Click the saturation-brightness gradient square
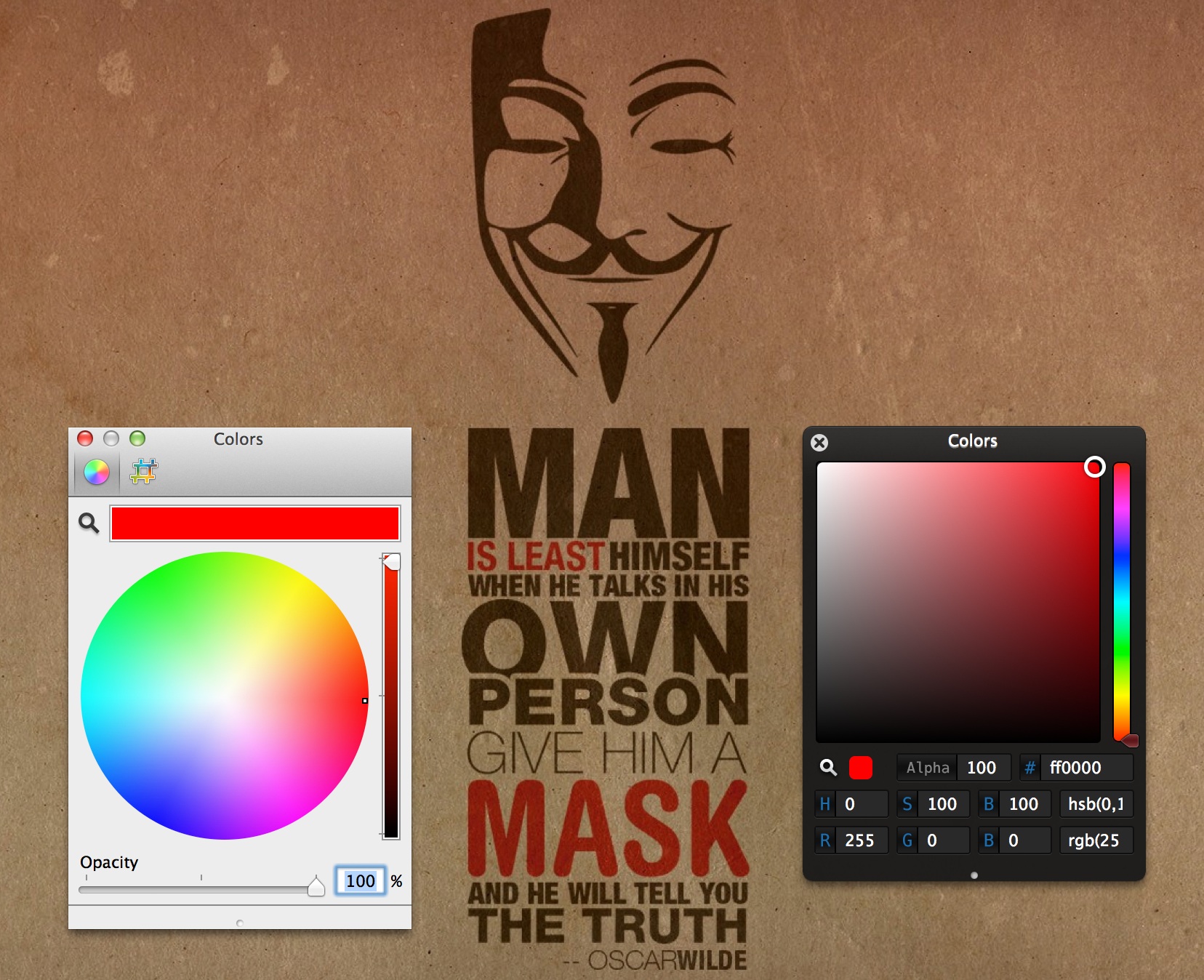Image resolution: width=1204 pixels, height=980 pixels. 958,602
